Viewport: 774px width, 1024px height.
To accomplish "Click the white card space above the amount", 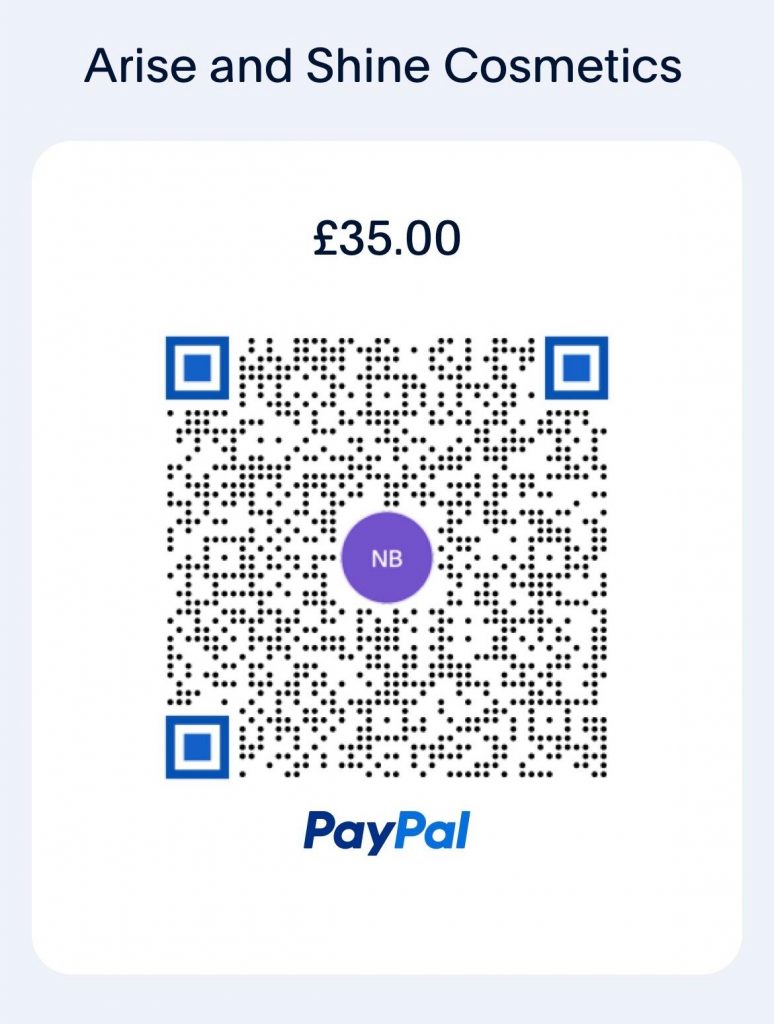I will (387, 178).
